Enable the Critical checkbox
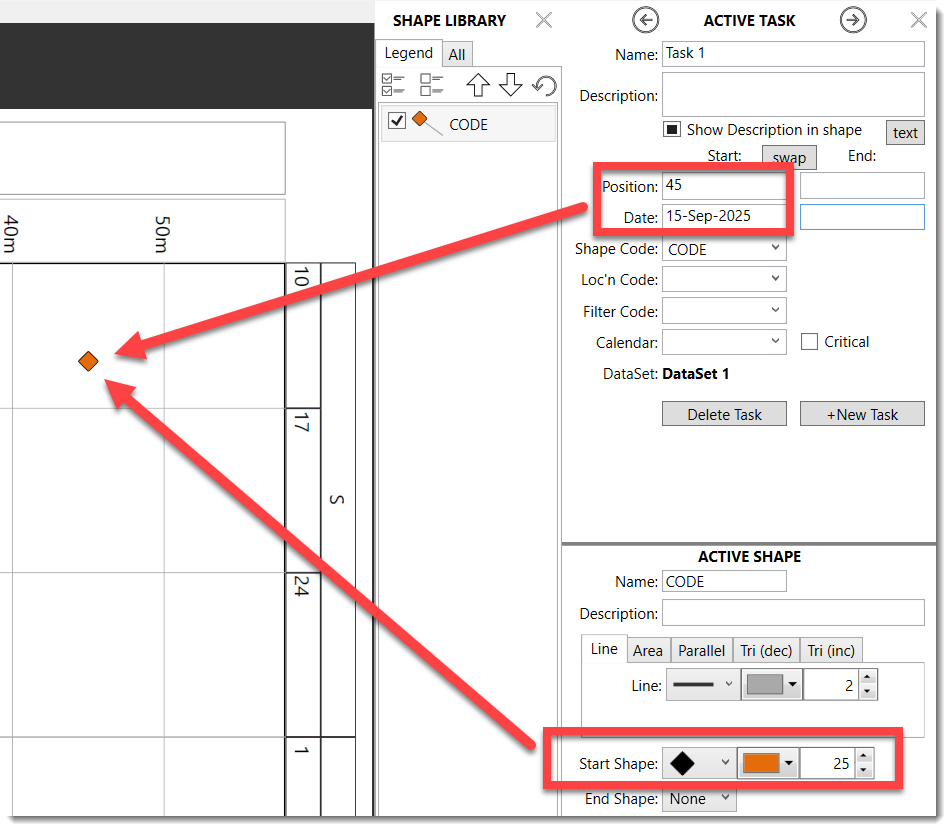 coord(809,341)
